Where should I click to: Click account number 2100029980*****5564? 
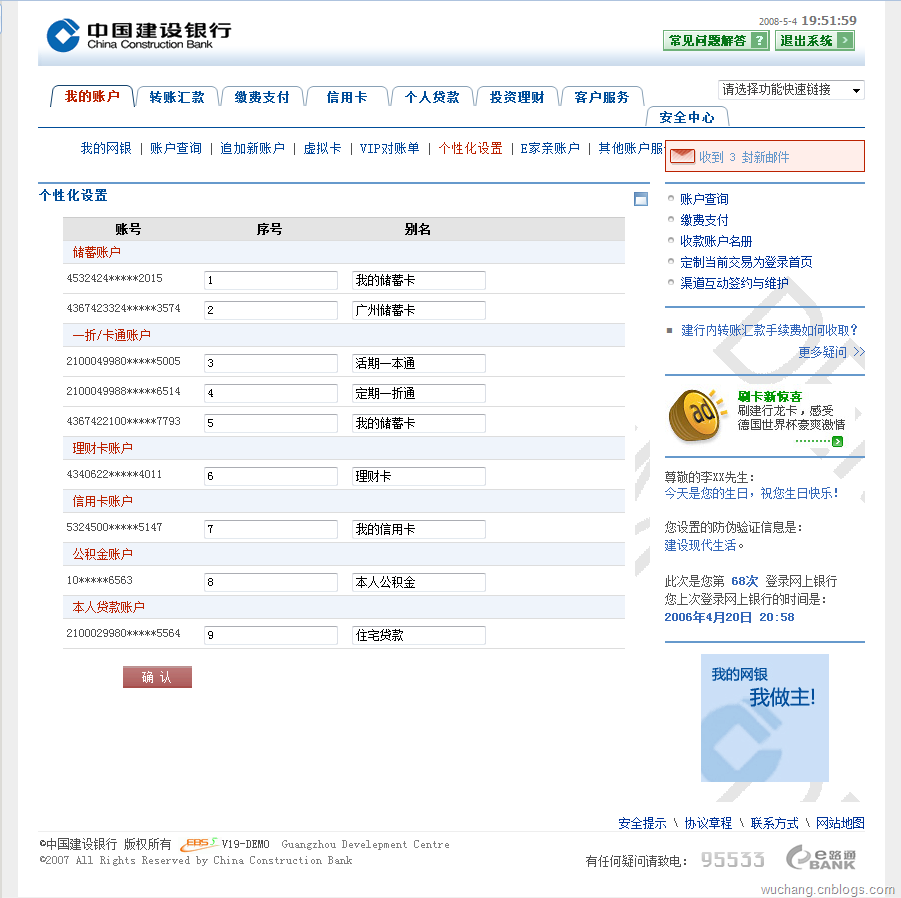pyautogui.click(x=123, y=633)
